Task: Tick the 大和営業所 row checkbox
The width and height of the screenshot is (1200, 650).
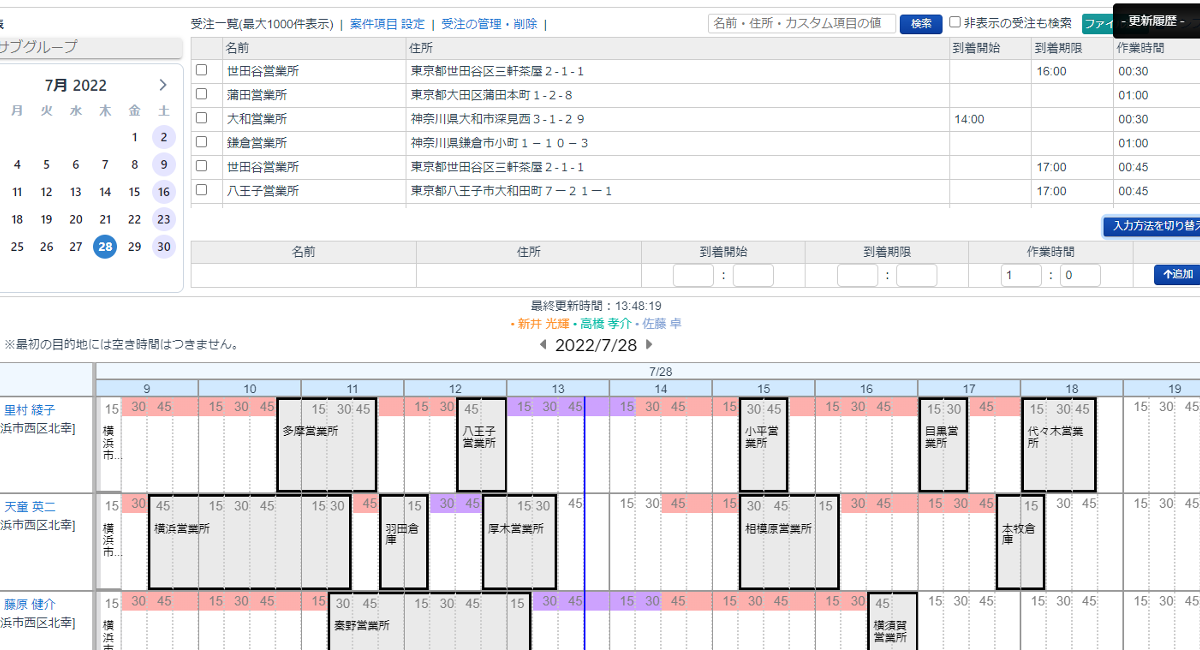Action: point(201,118)
